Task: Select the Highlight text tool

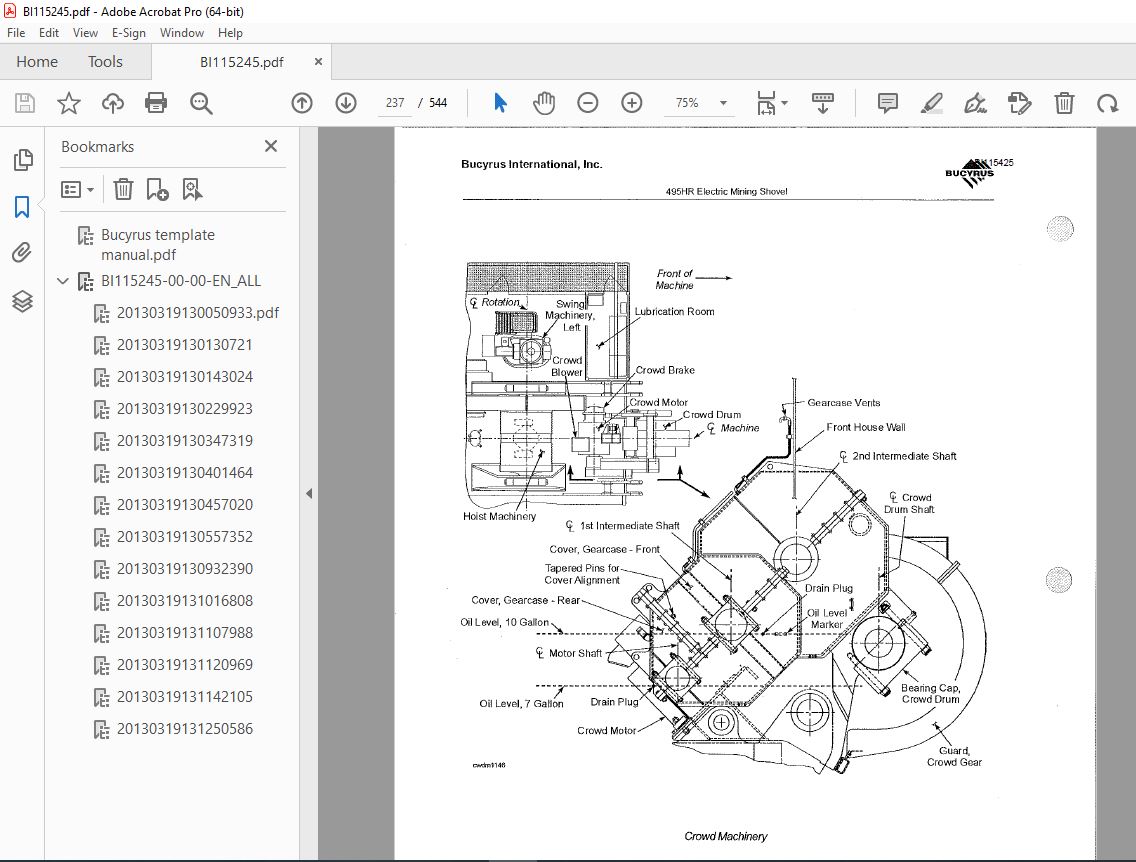Action: (x=932, y=103)
